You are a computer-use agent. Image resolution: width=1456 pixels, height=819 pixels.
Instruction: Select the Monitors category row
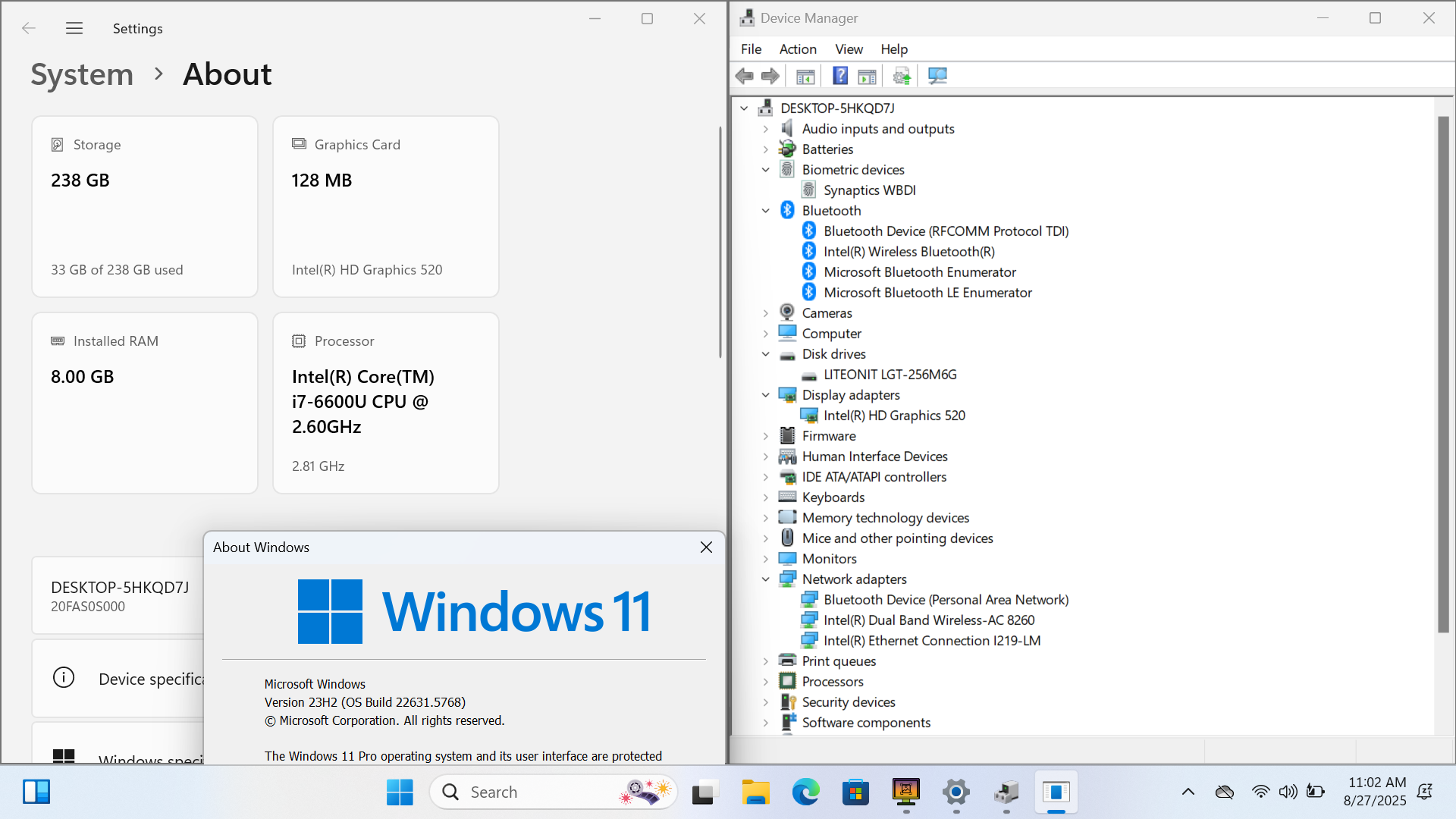pyautogui.click(x=829, y=559)
